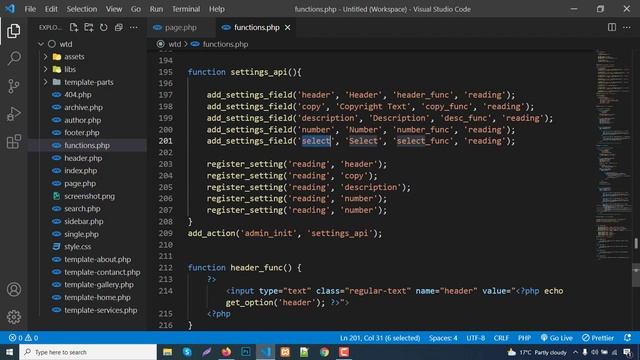Open the Extensions view

coord(13,142)
